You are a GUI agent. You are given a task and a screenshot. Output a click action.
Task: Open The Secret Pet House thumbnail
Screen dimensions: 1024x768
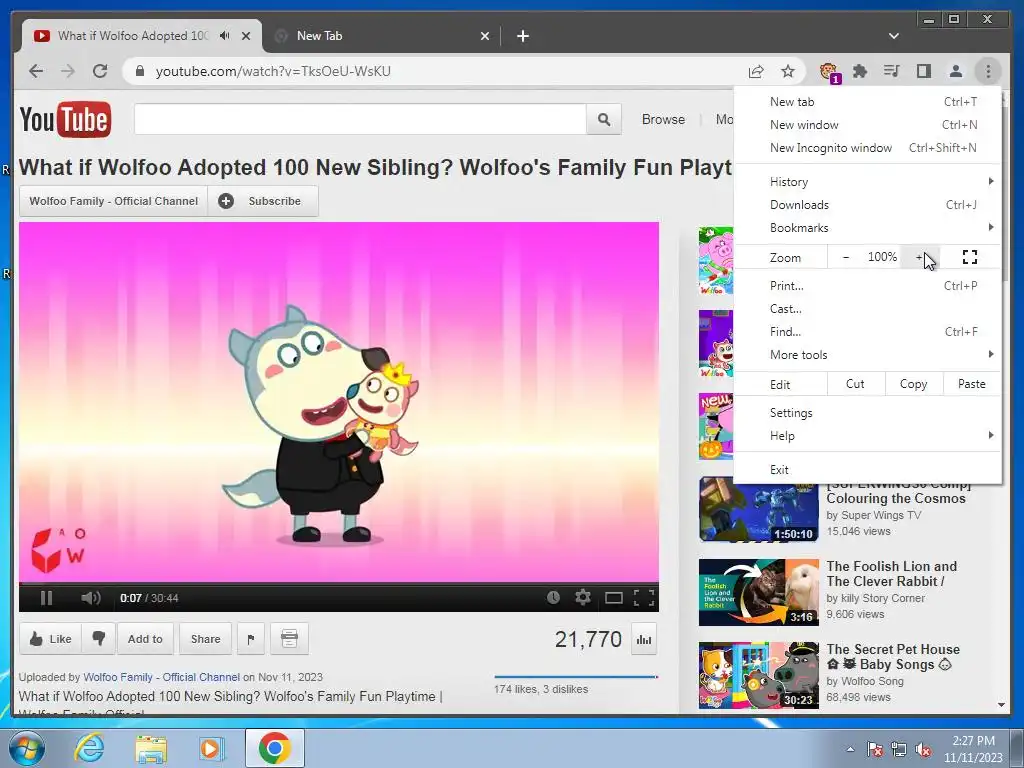click(759, 675)
